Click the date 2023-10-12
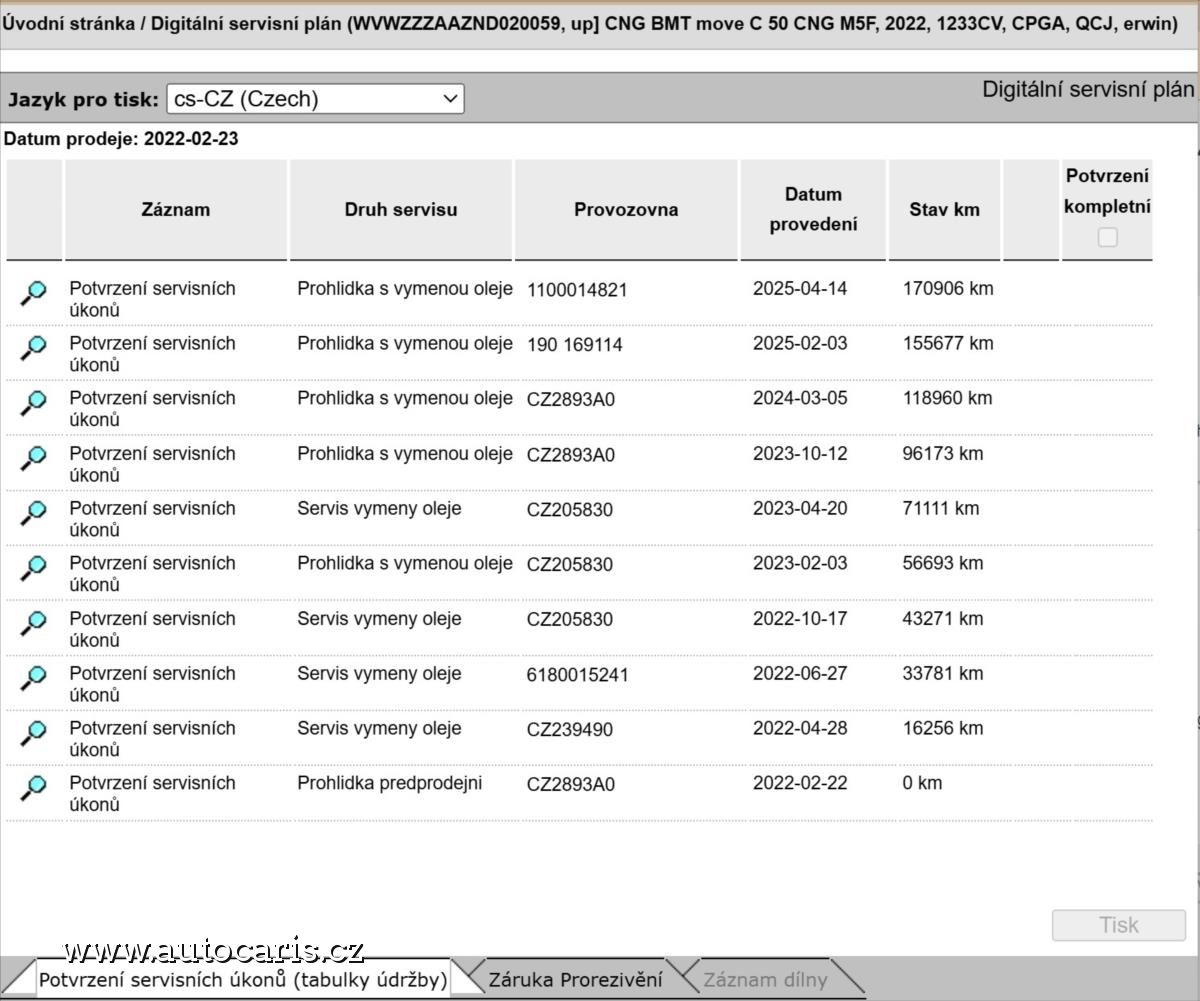The width and height of the screenshot is (1200, 1001). pos(800,453)
